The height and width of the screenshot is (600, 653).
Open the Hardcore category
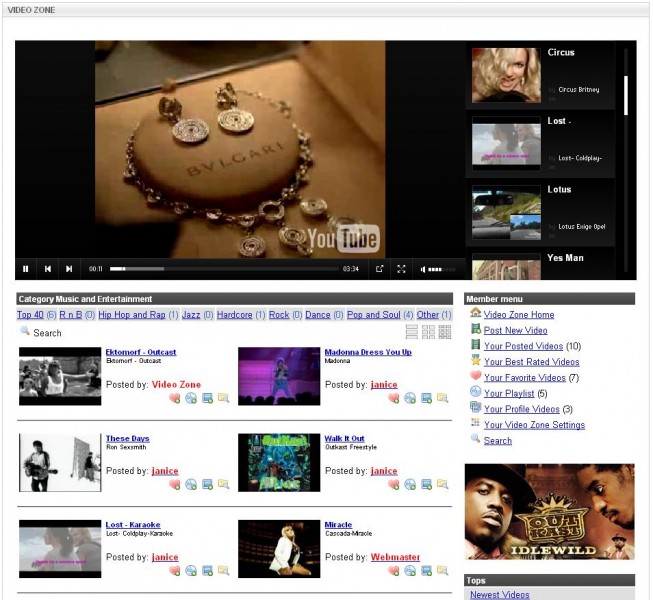(x=234, y=315)
